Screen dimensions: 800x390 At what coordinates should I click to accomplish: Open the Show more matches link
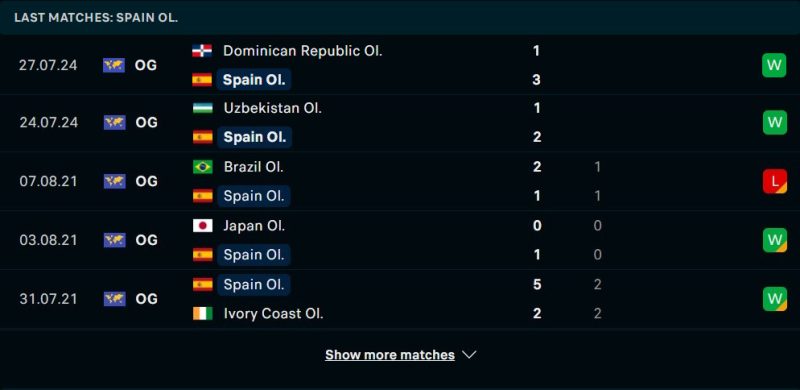[x=390, y=355]
